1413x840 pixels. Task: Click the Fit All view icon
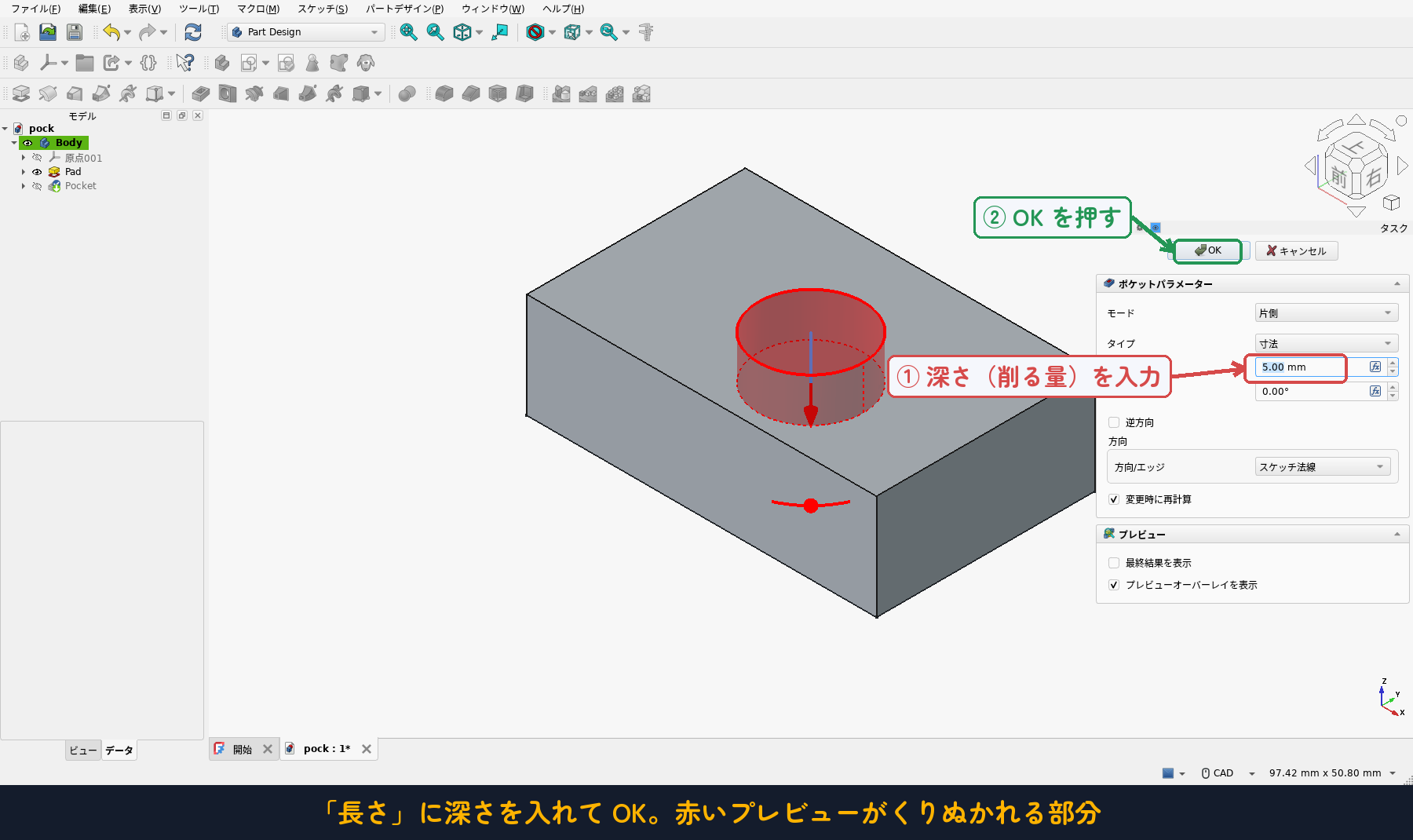pos(409,32)
